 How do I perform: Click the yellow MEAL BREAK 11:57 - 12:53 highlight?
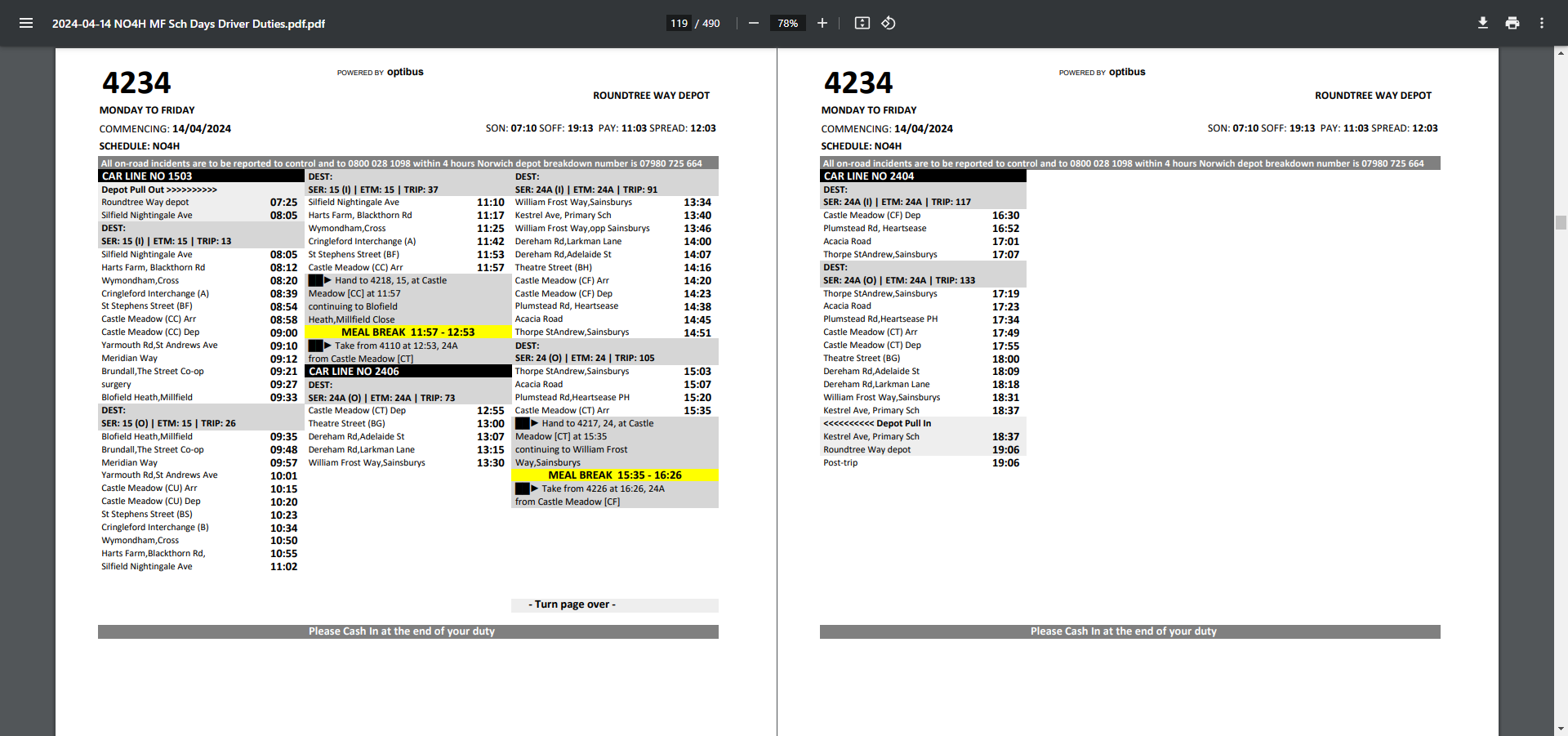tap(408, 332)
